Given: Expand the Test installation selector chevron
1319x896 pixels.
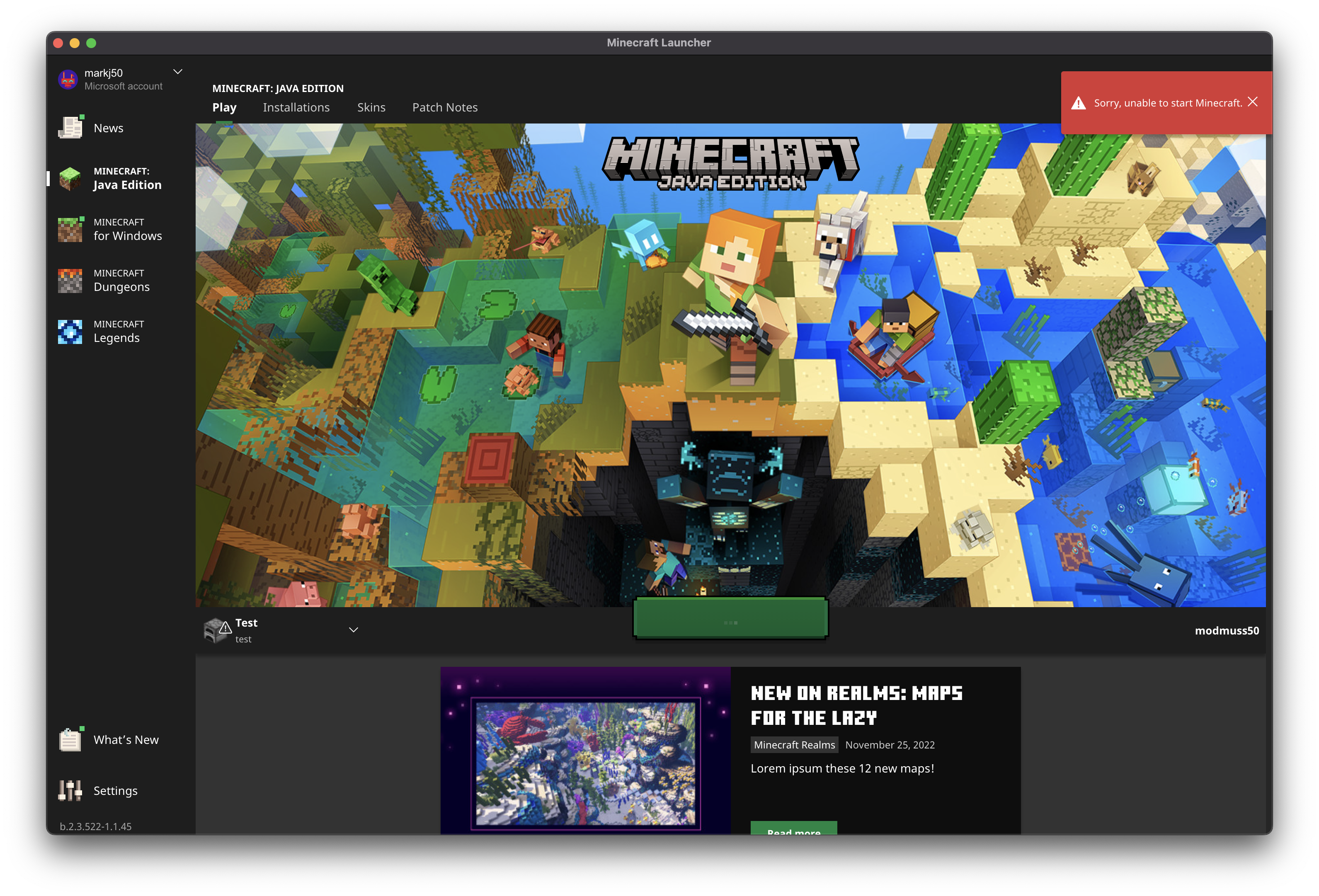Looking at the screenshot, I should pyautogui.click(x=353, y=630).
